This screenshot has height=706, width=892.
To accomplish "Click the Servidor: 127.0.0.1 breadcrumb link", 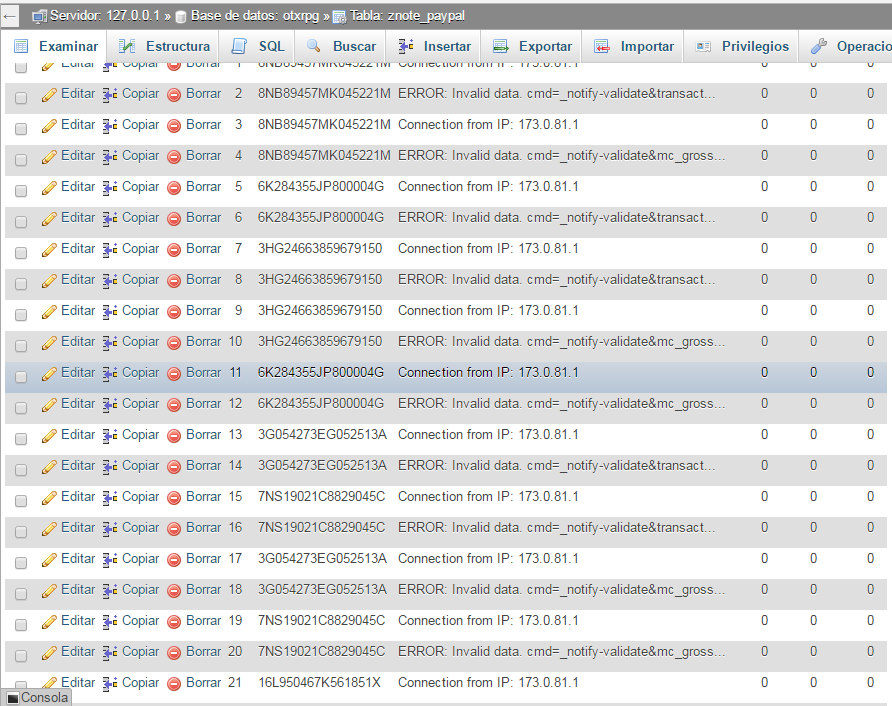I will coord(105,16).
